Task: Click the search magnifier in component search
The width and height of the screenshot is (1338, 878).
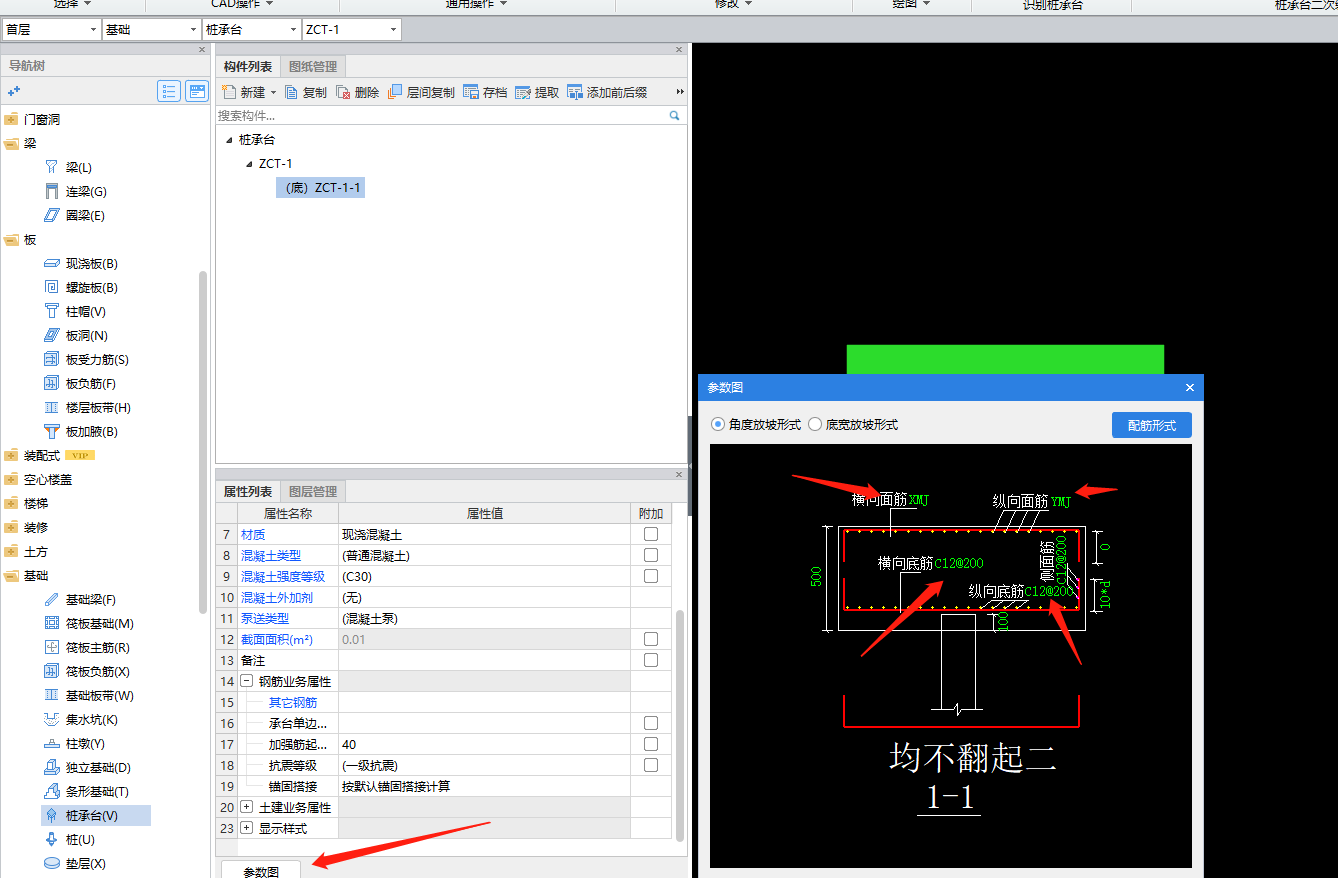Action: (x=675, y=116)
